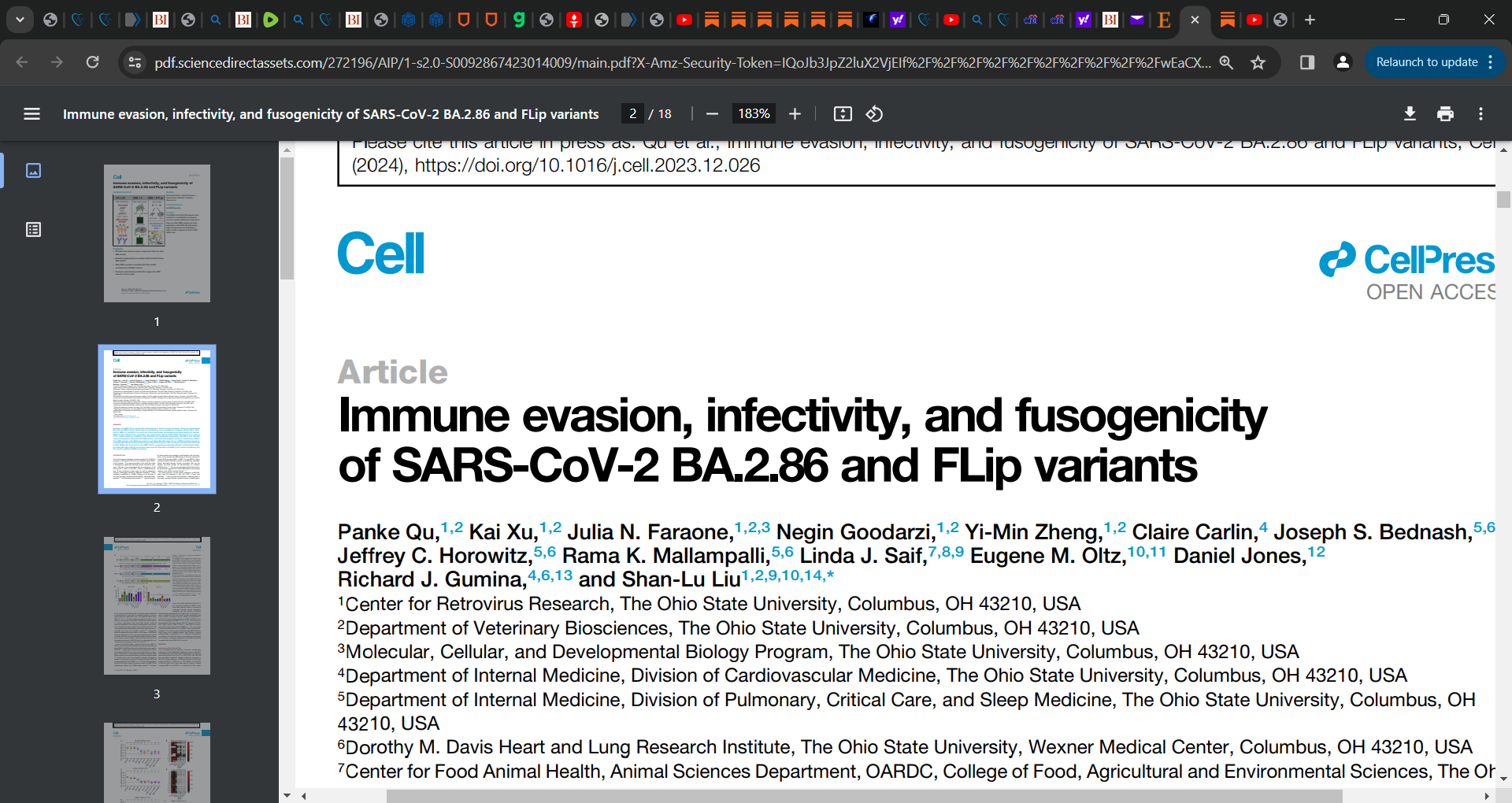The height and width of the screenshot is (803, 1512).
Task: Click the sidebar scroll up arrow
Action: (x=287, y=149)
